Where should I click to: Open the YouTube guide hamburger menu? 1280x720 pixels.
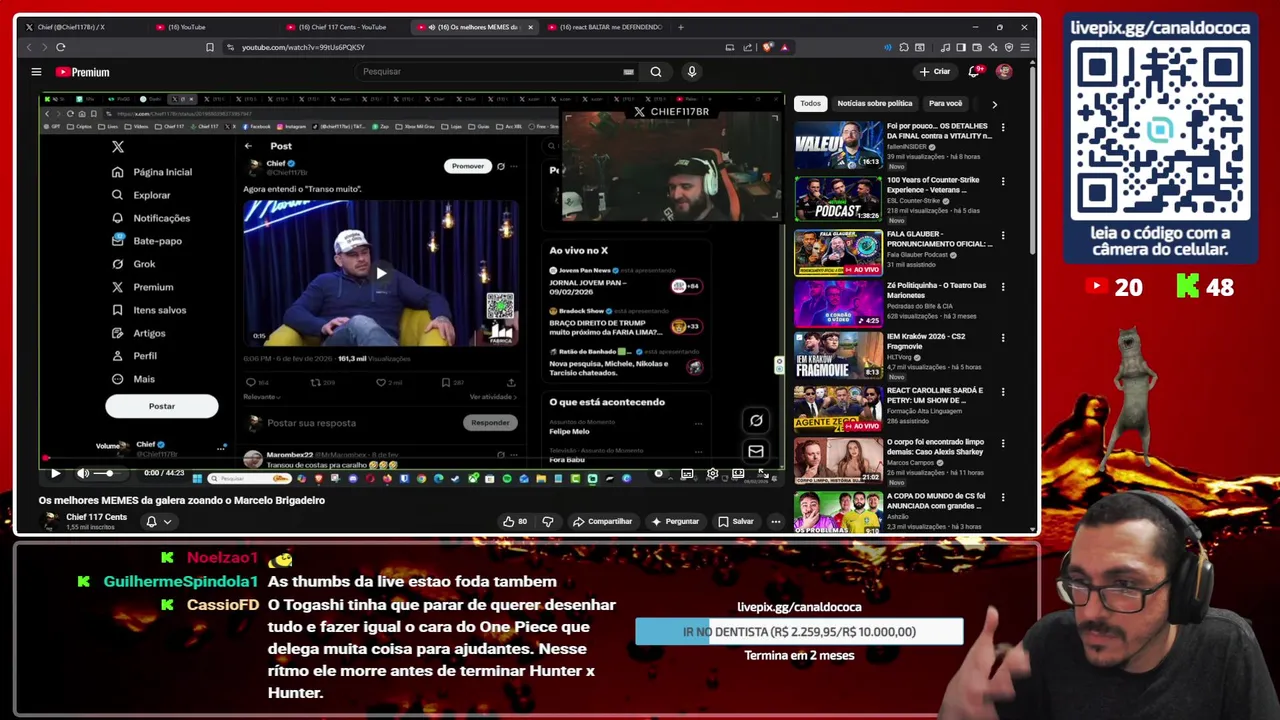tap(36, 72)
